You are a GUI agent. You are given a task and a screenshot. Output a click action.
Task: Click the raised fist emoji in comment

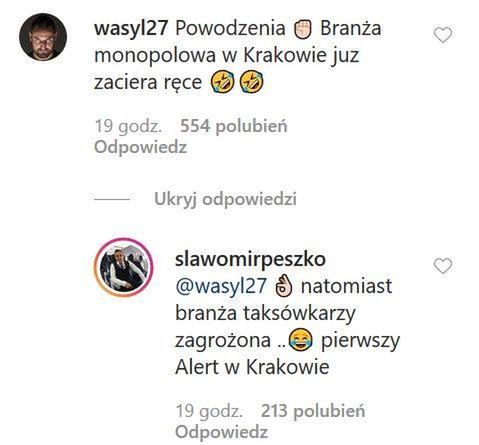[303, 29]
